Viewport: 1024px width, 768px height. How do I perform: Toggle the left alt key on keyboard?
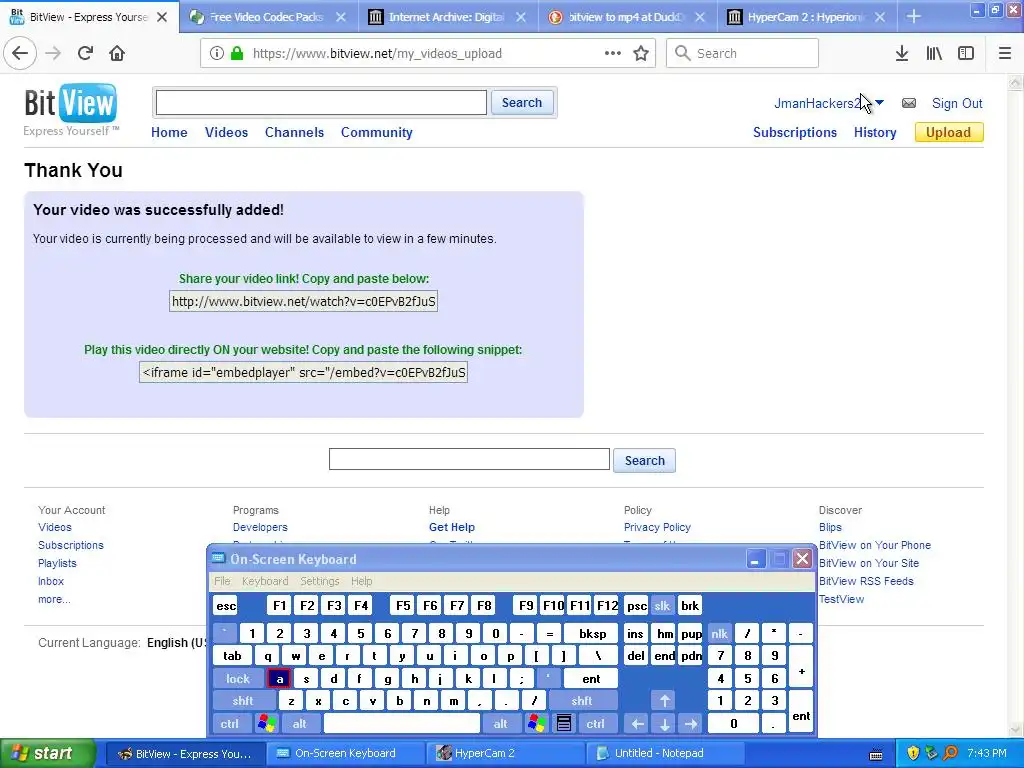tap(300, 724)
